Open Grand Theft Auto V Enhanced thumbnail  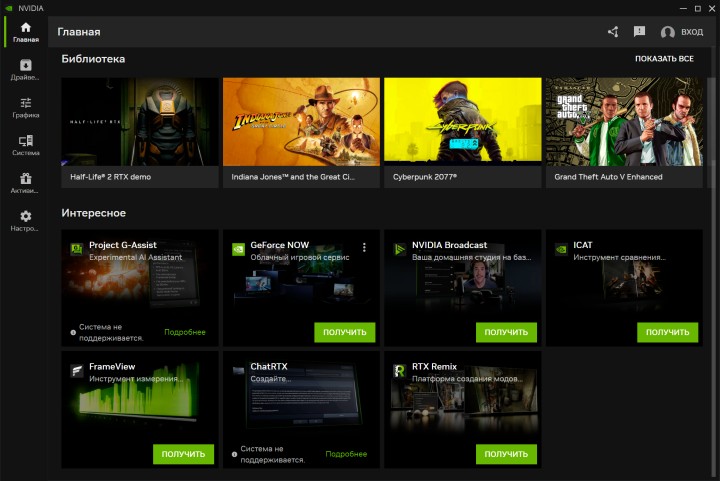(624, 122)
